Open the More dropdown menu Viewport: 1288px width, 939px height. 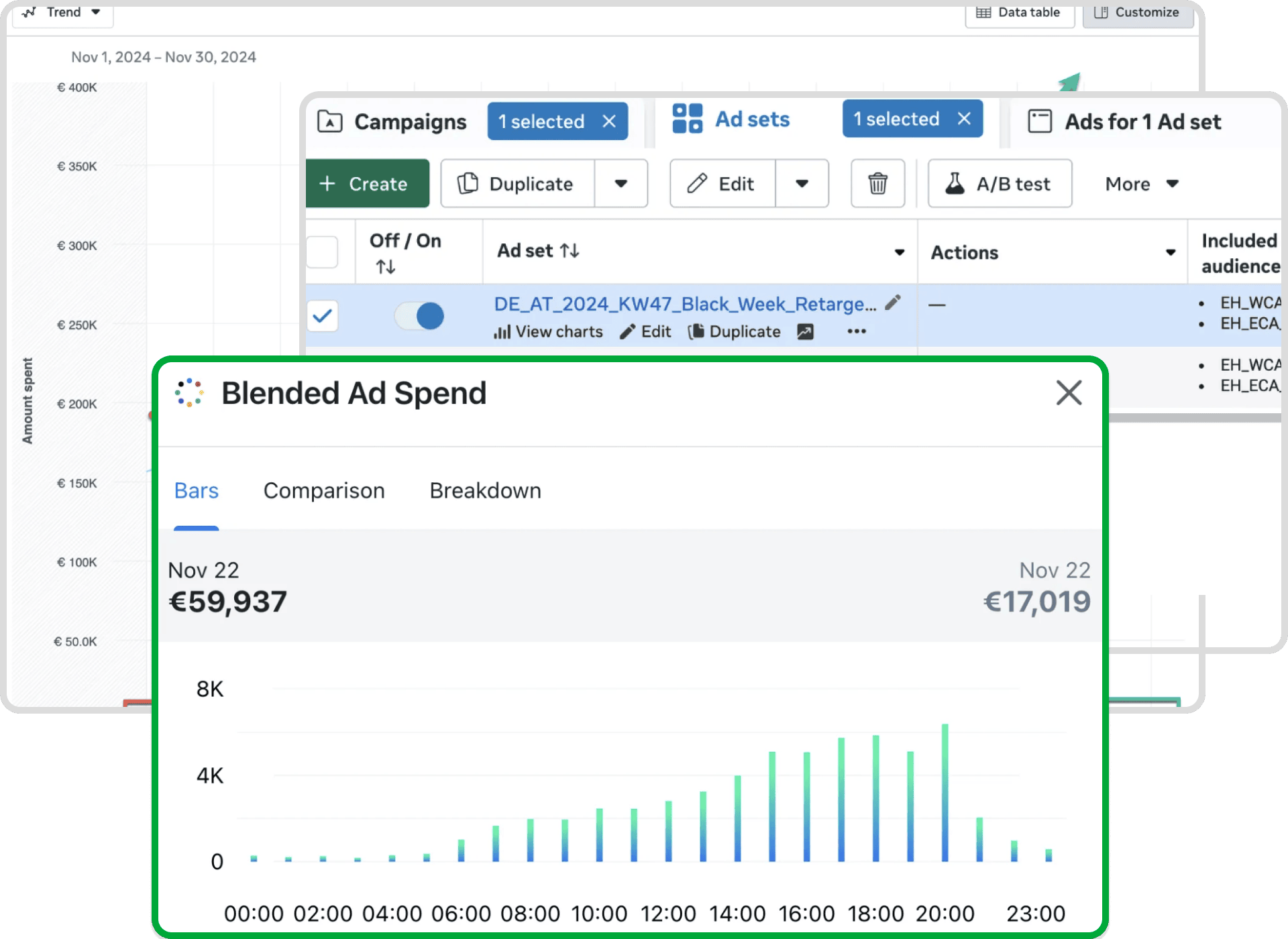tap(1142, 184)
